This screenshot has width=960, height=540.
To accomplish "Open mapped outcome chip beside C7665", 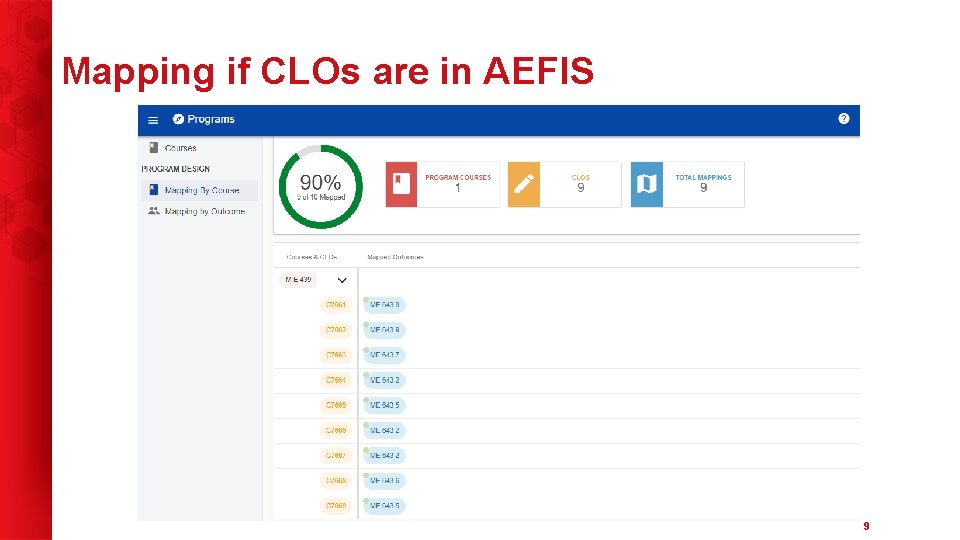I will pos(384,405).
